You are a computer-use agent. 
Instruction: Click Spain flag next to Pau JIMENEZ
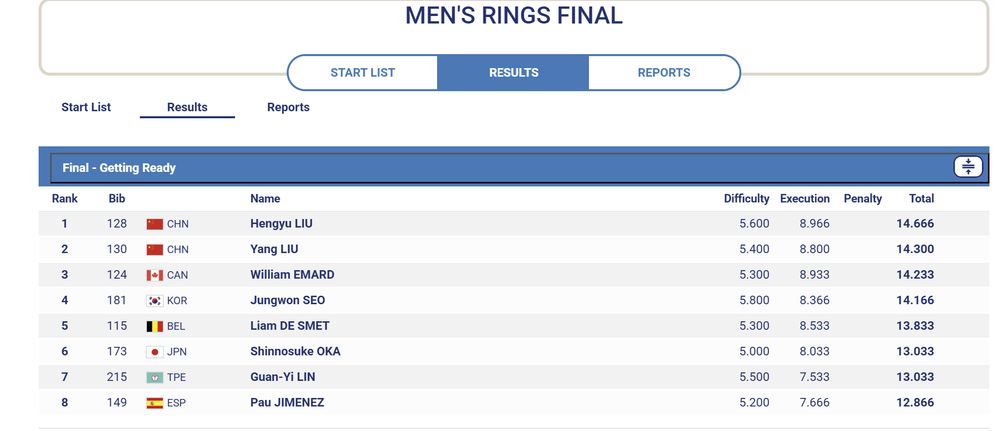click(155, 403)
